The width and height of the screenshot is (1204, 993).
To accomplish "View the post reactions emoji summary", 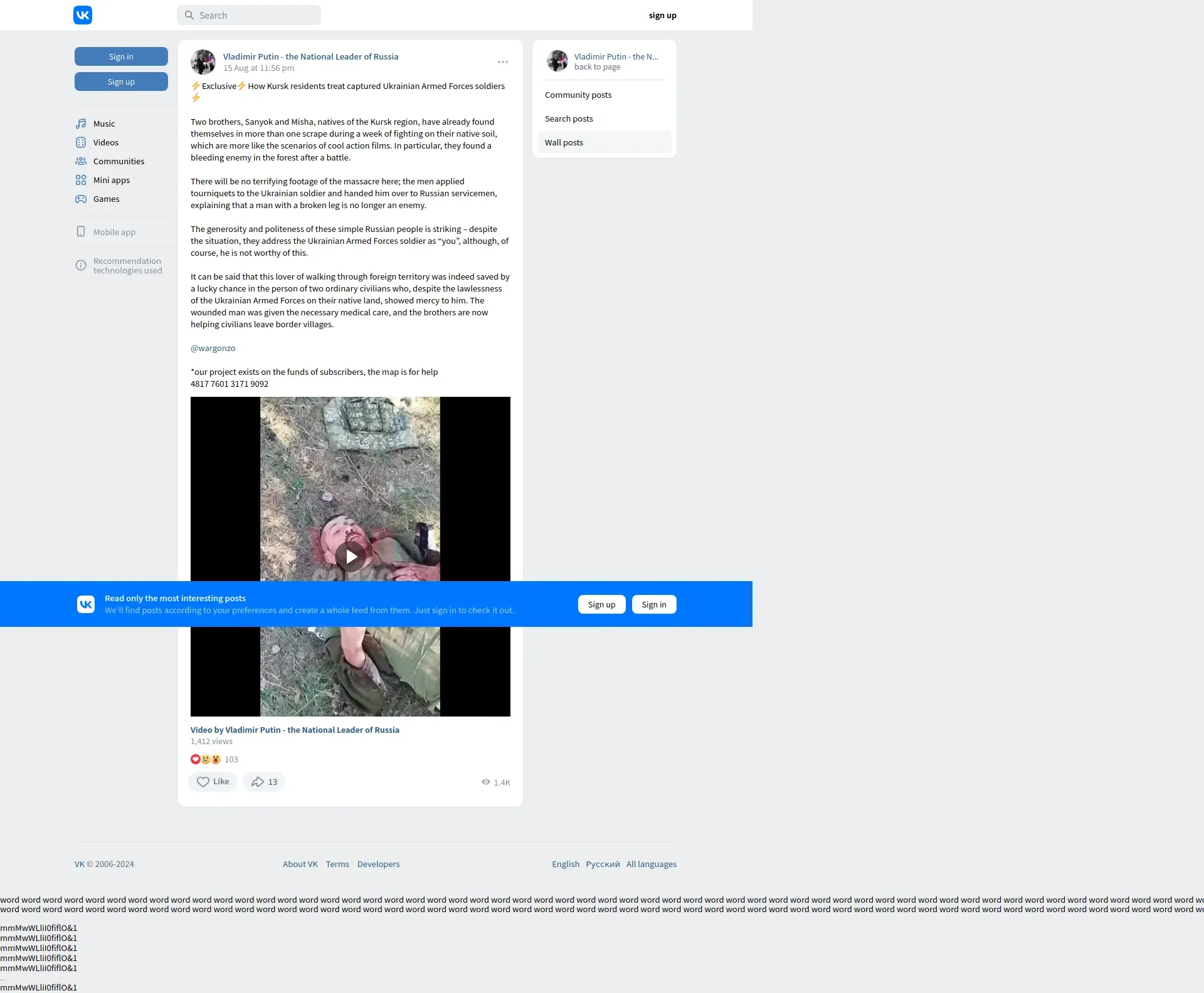I will point(206,759).
